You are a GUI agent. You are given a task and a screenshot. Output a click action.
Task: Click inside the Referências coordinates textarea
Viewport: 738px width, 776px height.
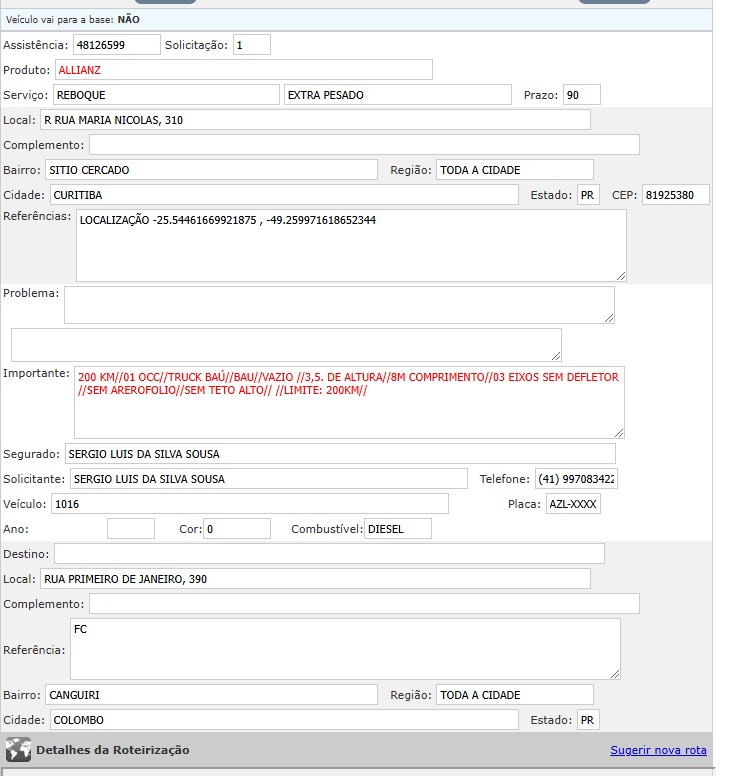click(x=350, y=245)
